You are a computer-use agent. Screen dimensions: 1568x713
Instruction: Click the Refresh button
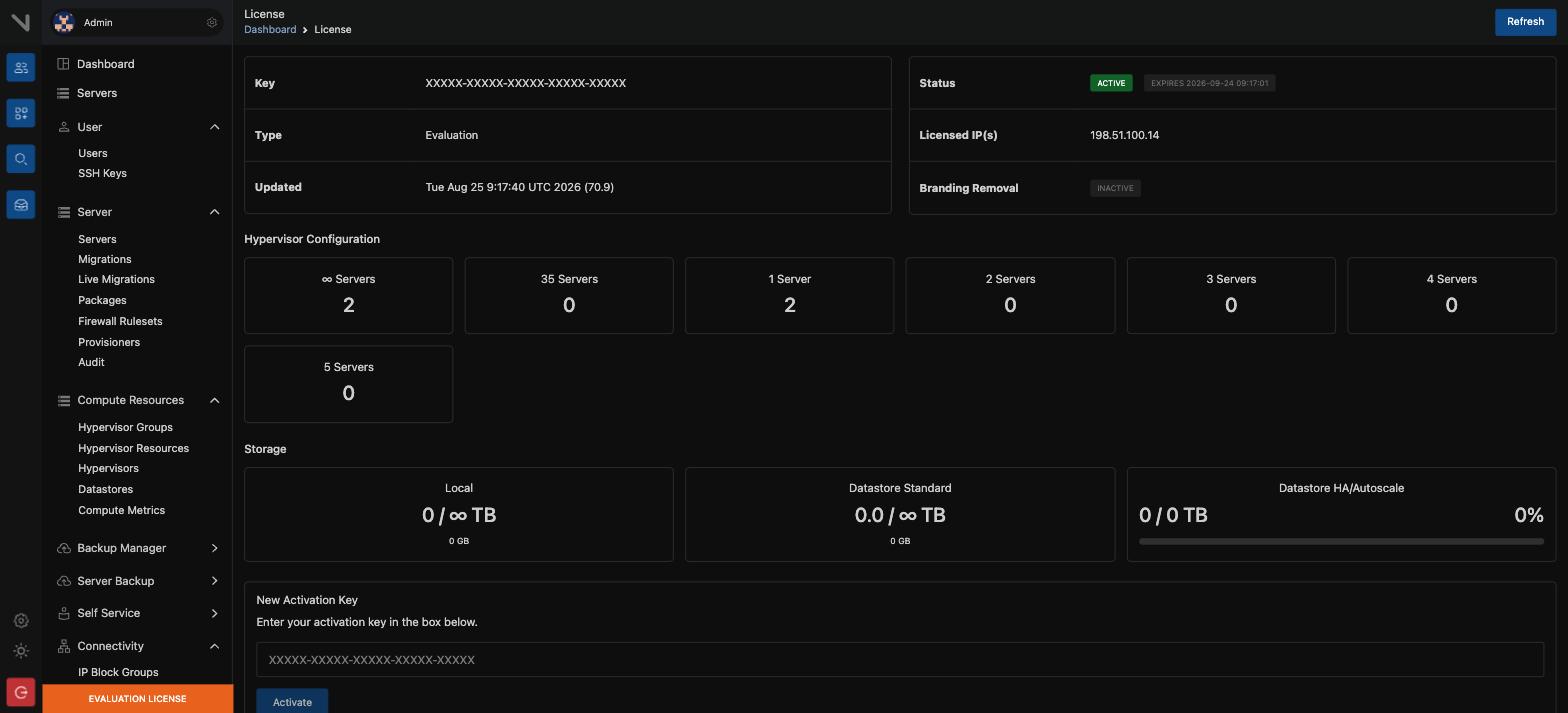tap(1525, 22)
